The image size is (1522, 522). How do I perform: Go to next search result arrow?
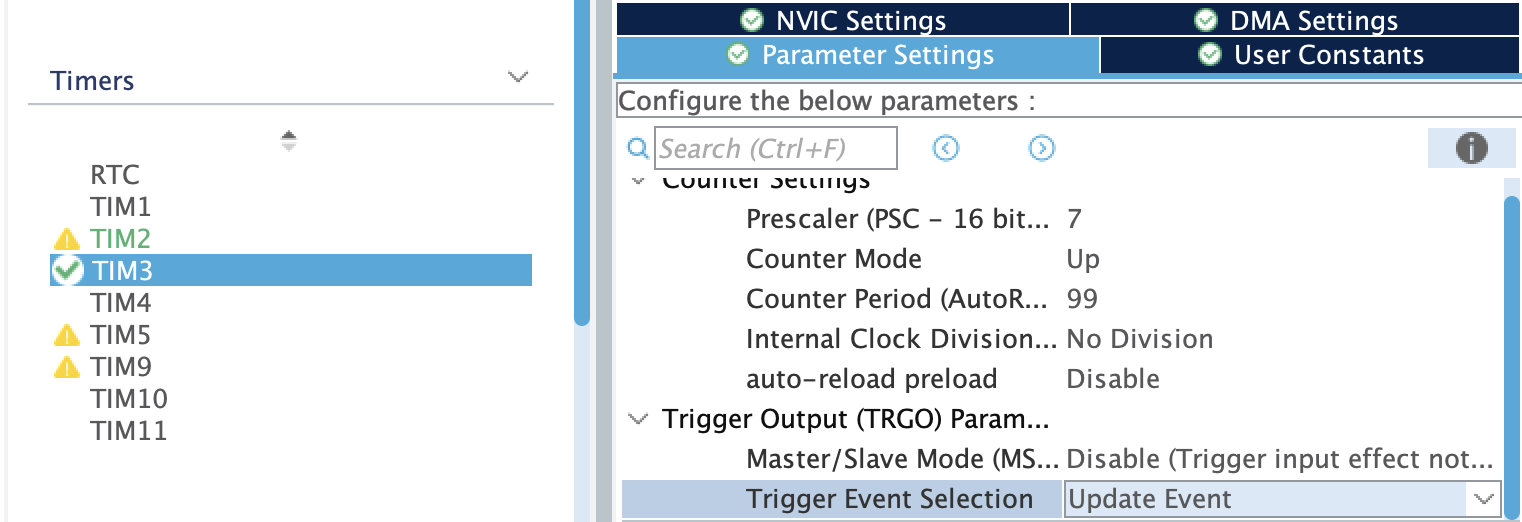pos(1042,149)
